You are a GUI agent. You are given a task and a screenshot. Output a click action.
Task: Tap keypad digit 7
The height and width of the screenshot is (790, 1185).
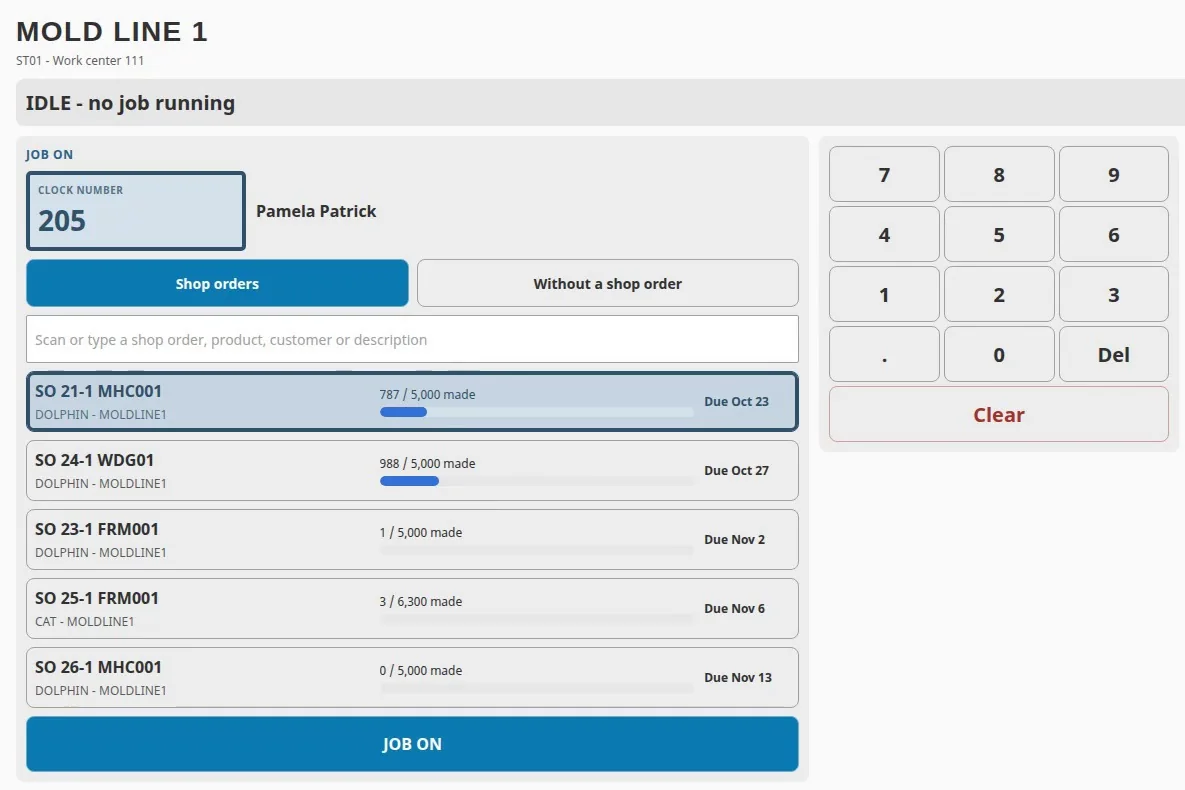point(884,175)
